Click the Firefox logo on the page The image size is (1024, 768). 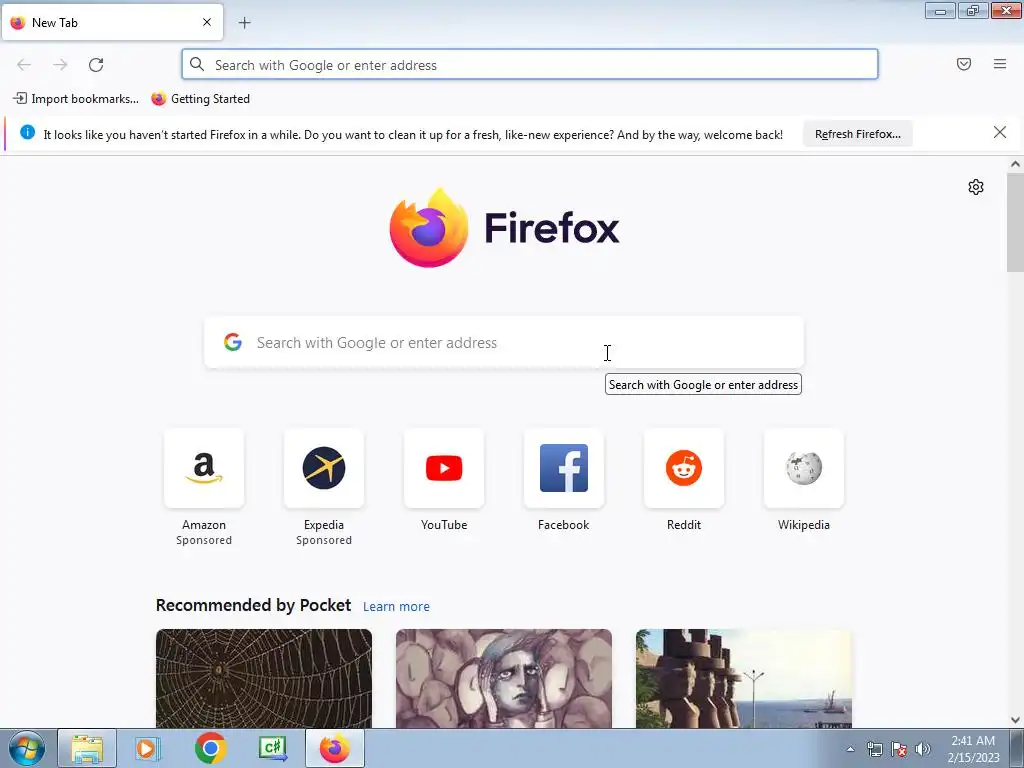point(504,228)
